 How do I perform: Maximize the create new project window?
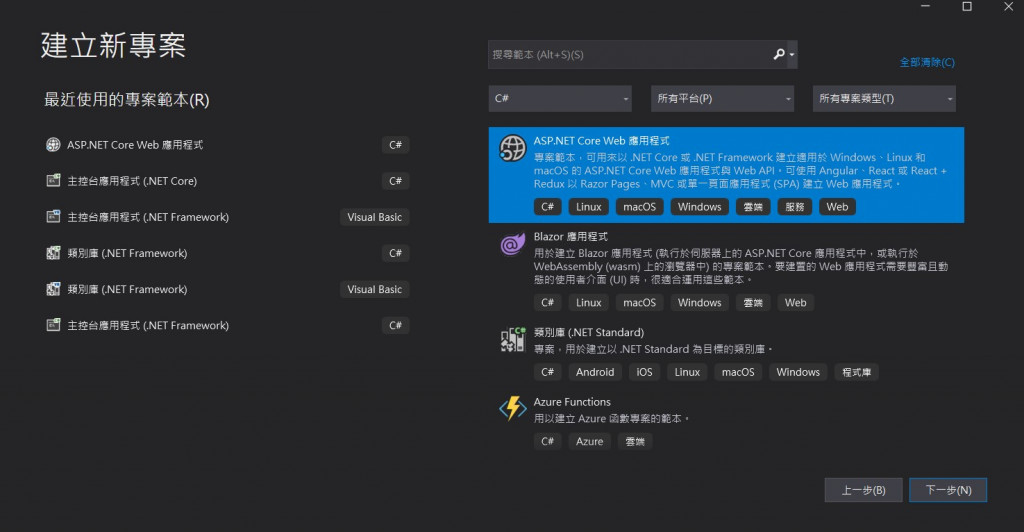click(967, 7)
